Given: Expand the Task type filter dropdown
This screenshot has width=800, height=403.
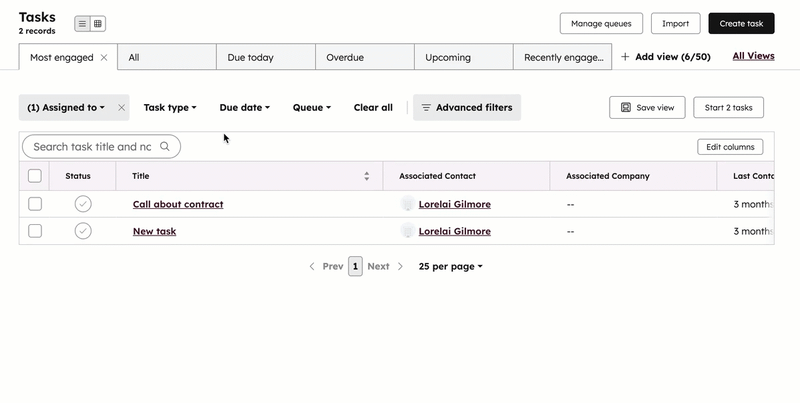Looking at the screenshot, I should 169,108.
